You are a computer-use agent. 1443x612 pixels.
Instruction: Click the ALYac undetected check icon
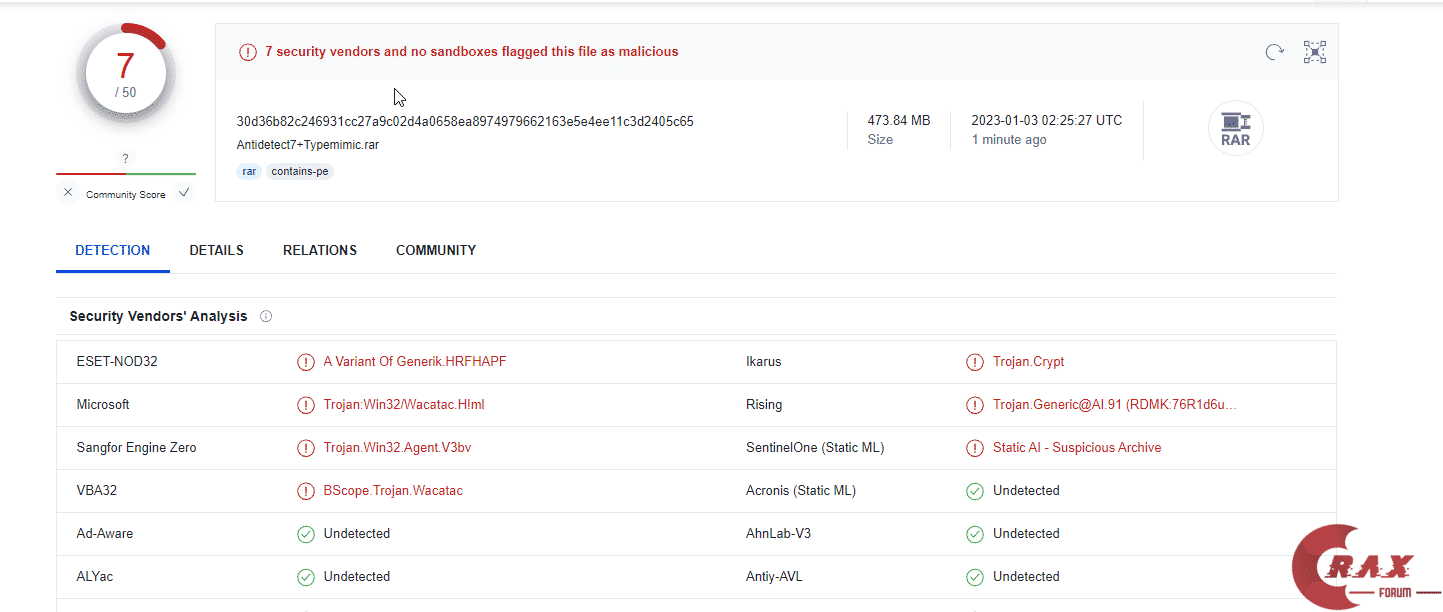pos(306,577)
